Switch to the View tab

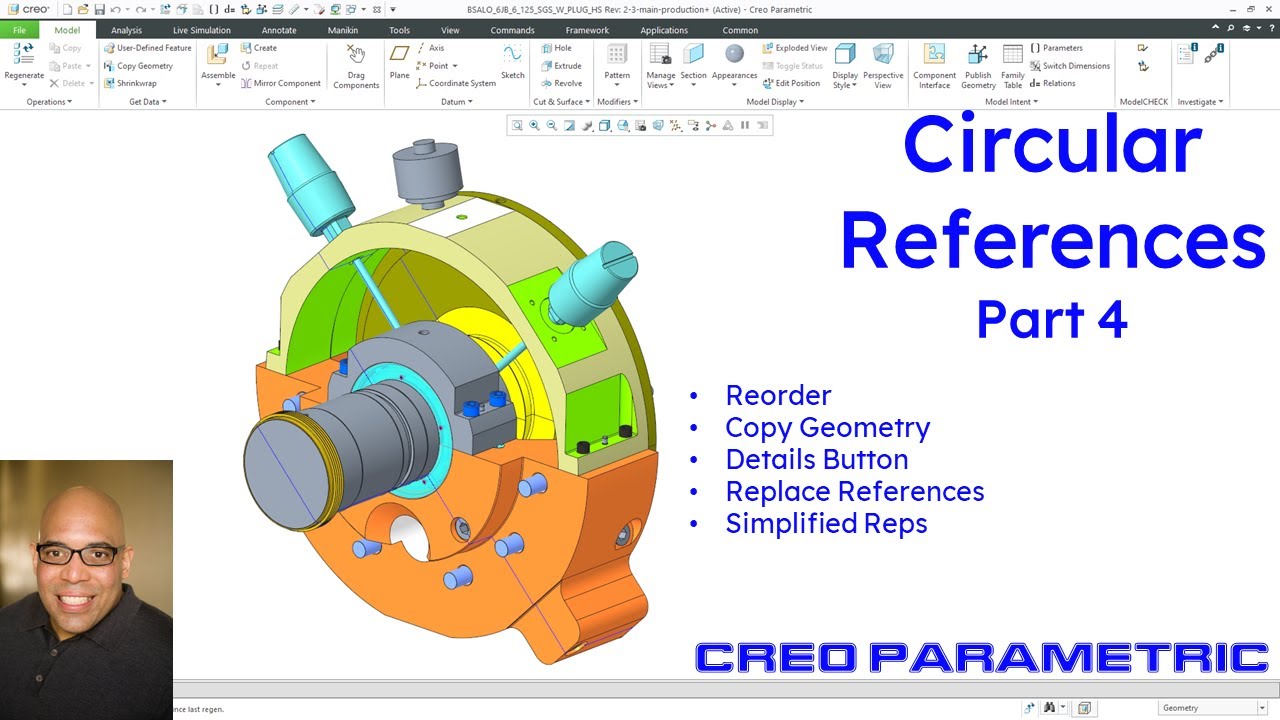(450, 30)
